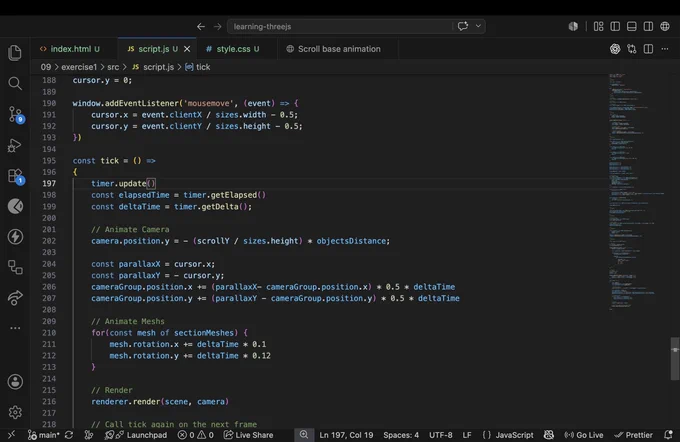Open Source Control view with 9 badge
Image resolution: width=680 pixels, height=442 pixels.
click(16, 115)
